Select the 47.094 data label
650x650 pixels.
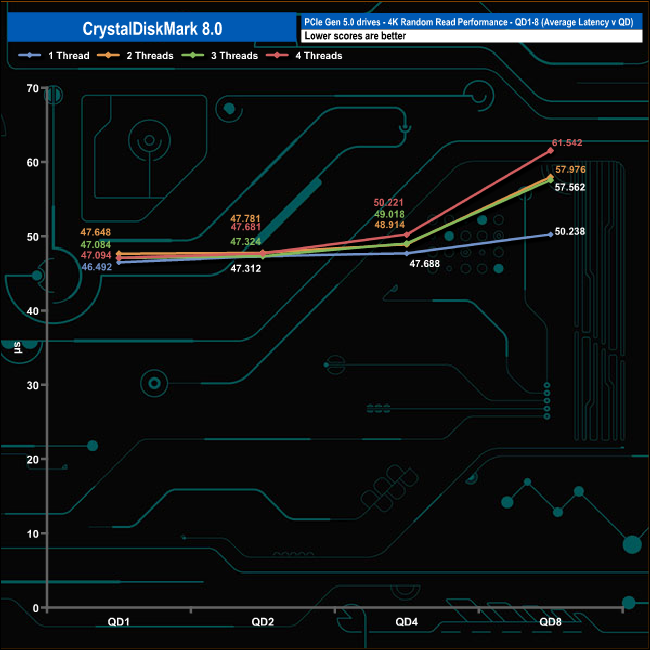[x=96, y=255]
